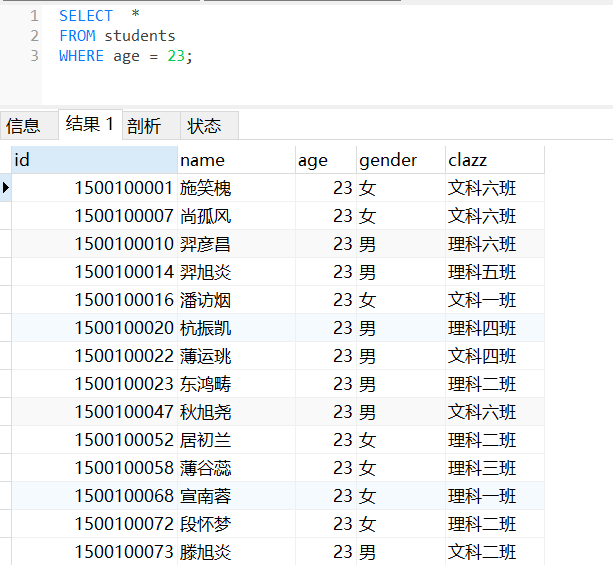Select cell id 1500100068
This screenshot has height=565, width=613.
click(95, 496)
